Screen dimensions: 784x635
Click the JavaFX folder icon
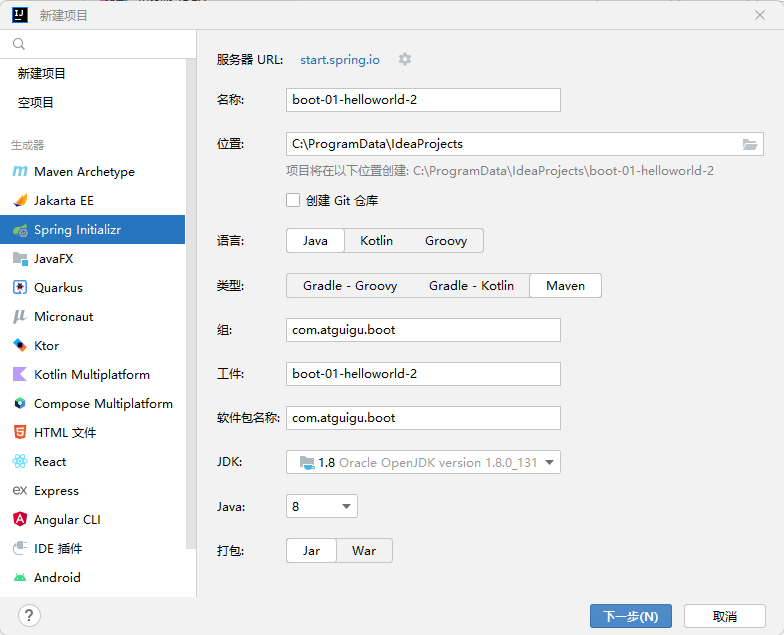pyautogui.click(x=20, y=258)
